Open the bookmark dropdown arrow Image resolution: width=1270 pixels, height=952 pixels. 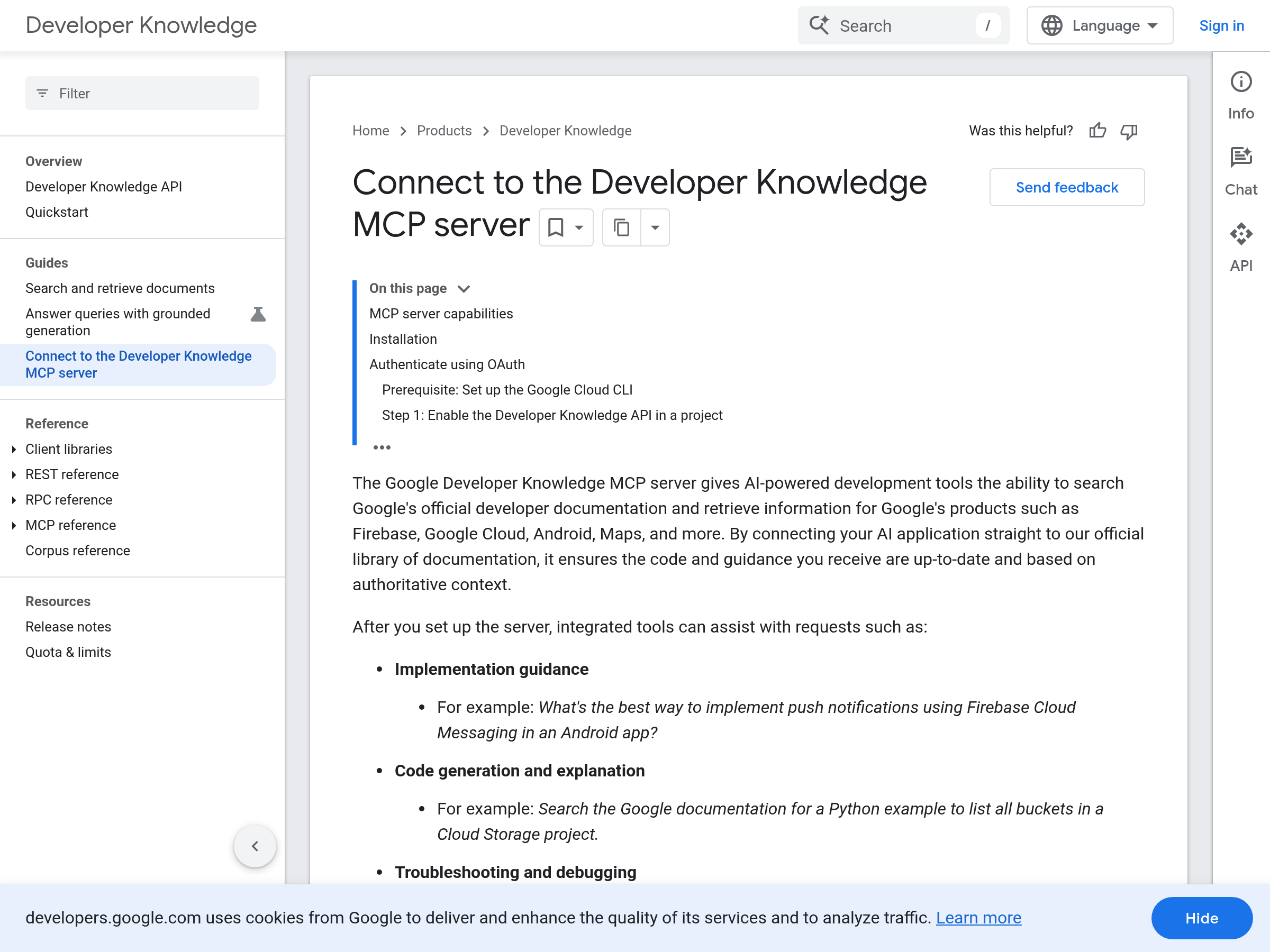579,227
